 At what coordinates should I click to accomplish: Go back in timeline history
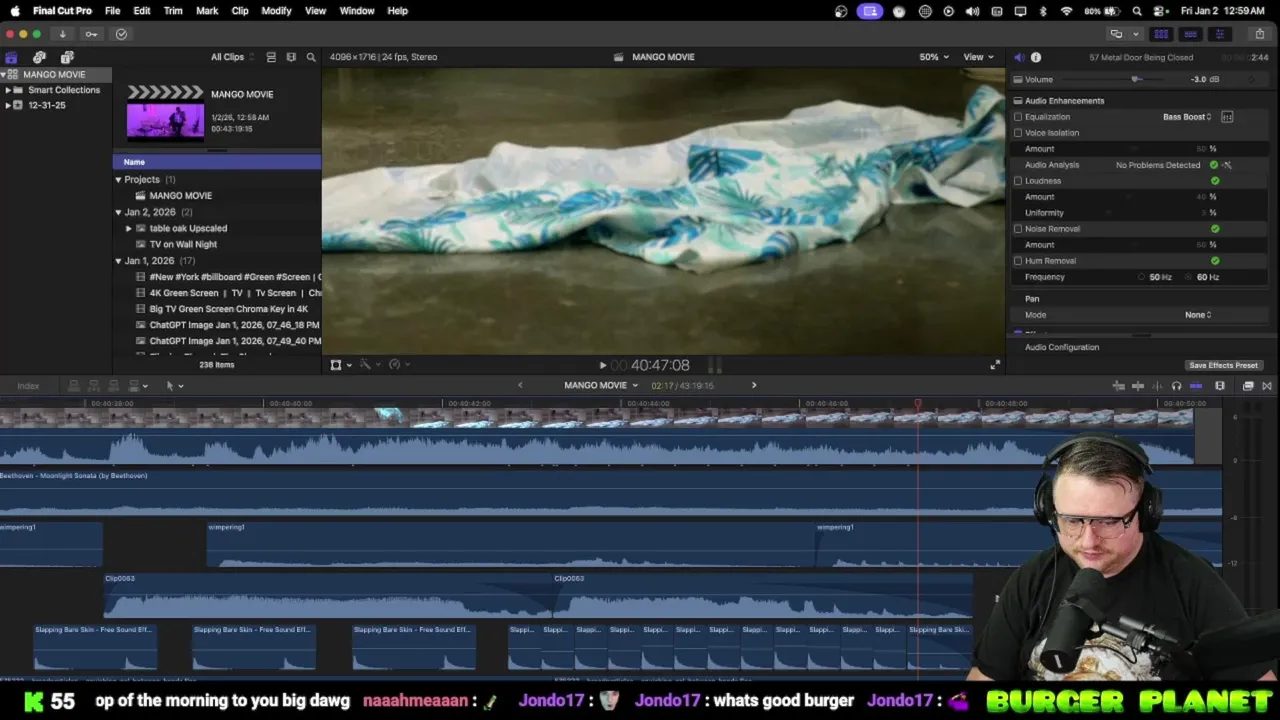[x=520, y=386]
